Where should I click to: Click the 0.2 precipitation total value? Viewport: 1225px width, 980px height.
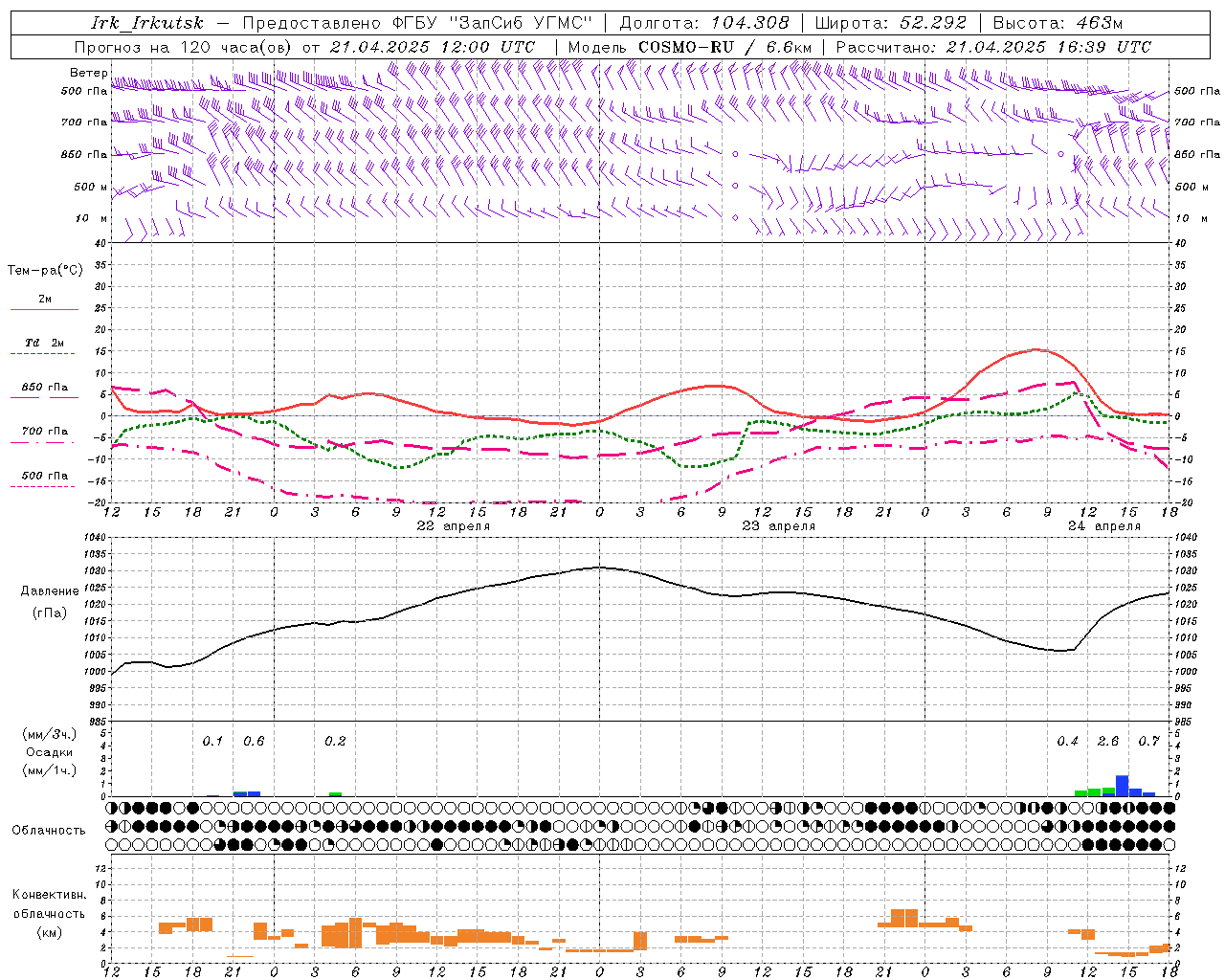pyautogui.click(x=335, y=741)
